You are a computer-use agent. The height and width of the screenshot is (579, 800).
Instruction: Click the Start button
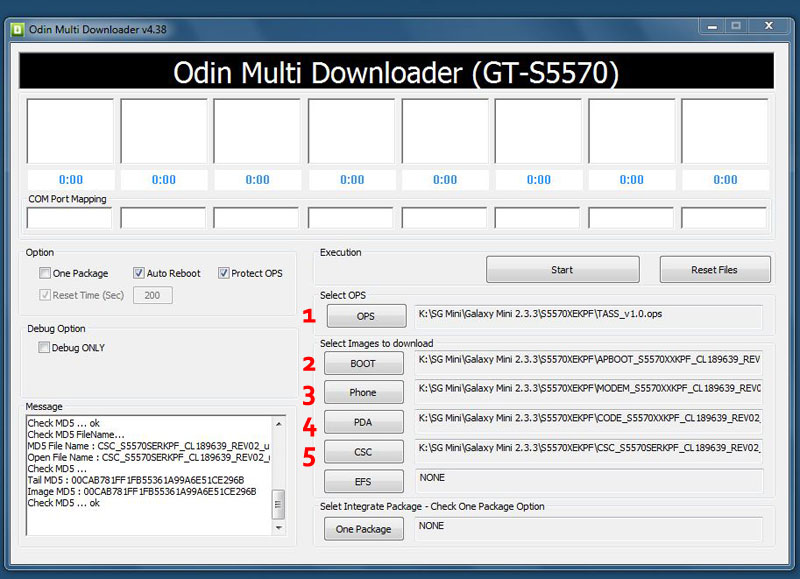tap(562, 269)
